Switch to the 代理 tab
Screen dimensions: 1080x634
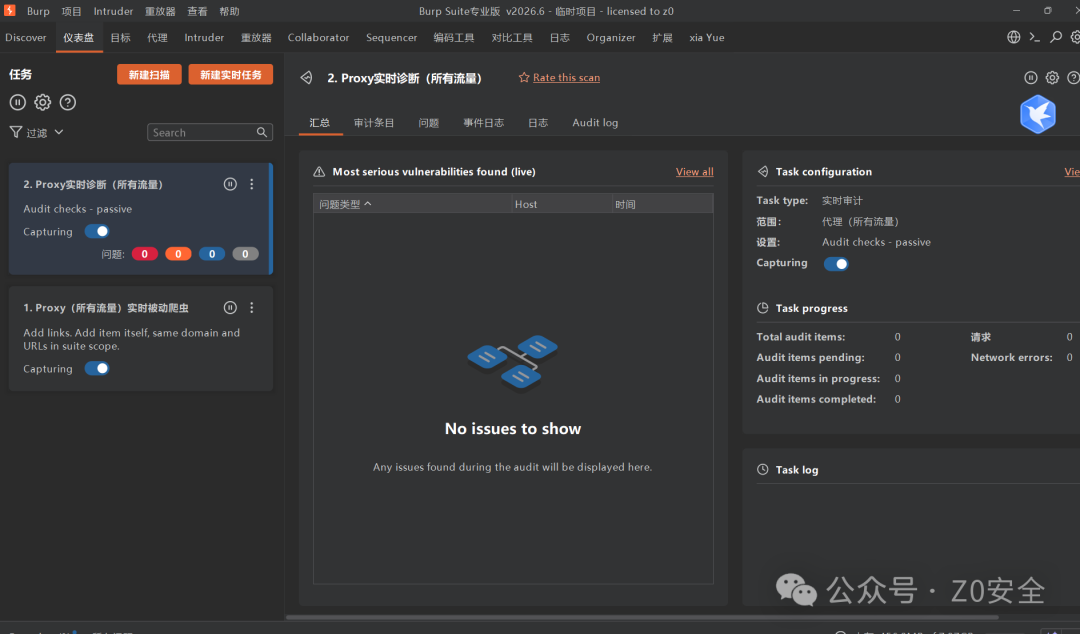[x=157, y=37]
